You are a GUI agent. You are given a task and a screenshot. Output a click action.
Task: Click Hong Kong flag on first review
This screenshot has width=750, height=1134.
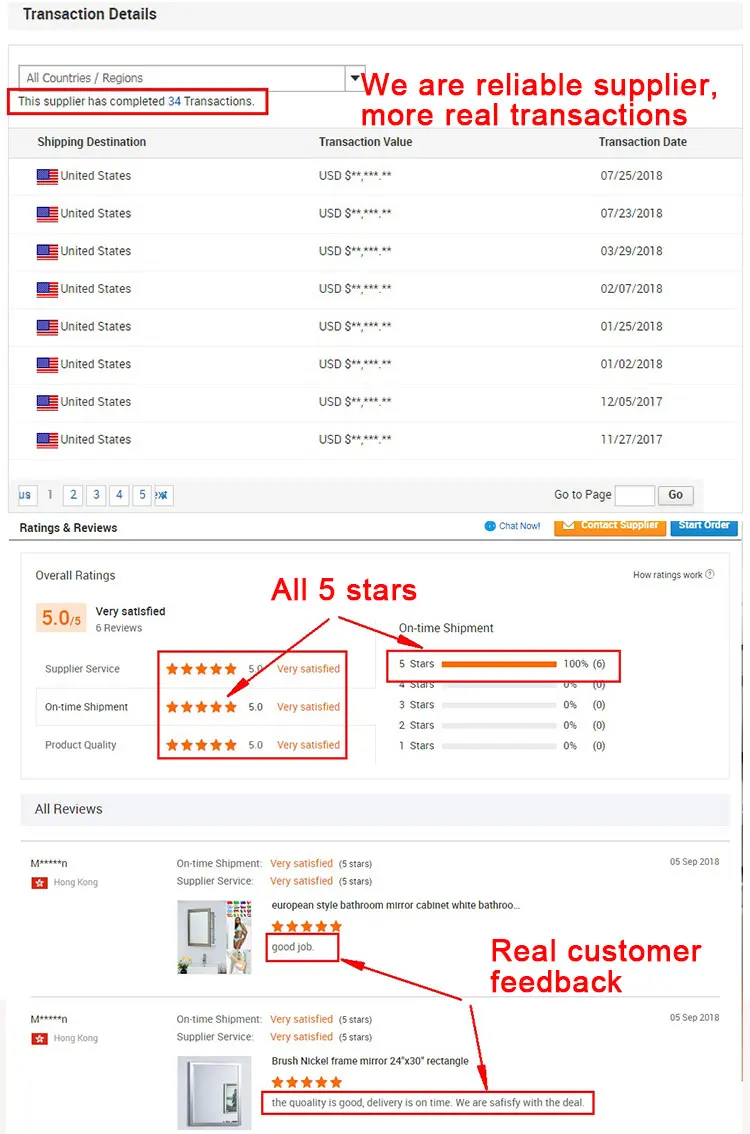pyautogui.click(x=39, y=883)
